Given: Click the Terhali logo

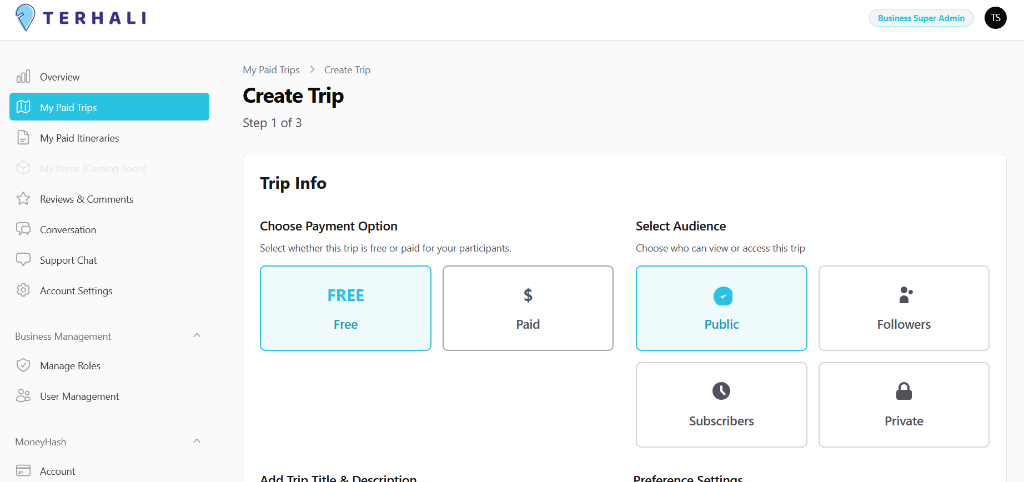Looking at the screenshot, I should click(79, 18).
